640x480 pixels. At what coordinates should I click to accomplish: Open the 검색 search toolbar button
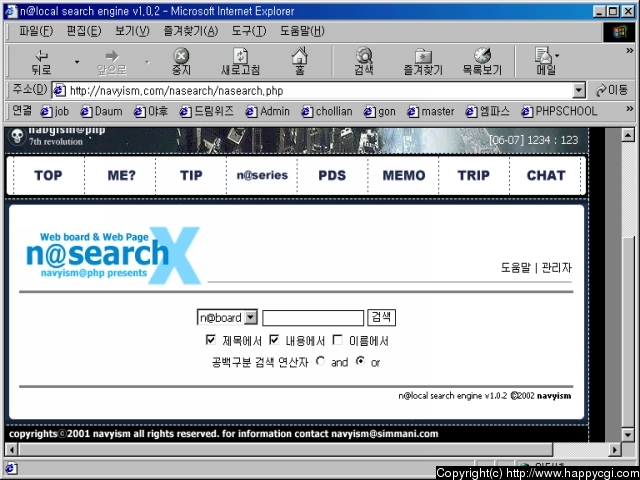(364, 62)
